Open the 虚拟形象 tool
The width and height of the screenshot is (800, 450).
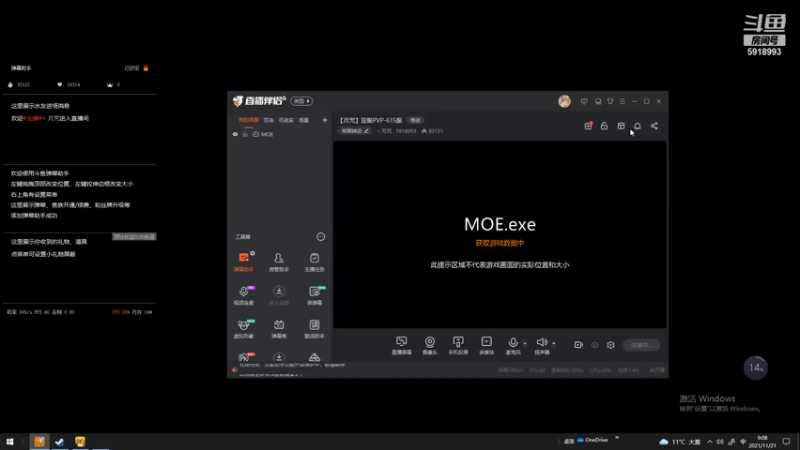pos(244,329)
